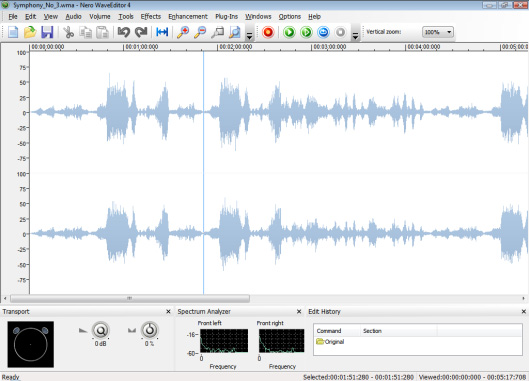This screenshot has width=529, height=381.
Task: Adjust the 0 % balance knob
Action: coord(149,330)
